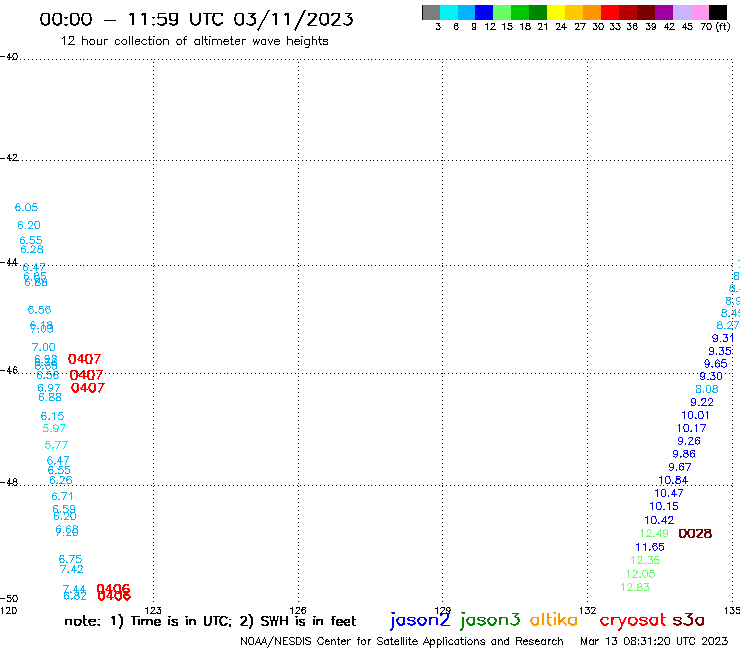Click the wave height value 6.15

click(x=52, y=416)
